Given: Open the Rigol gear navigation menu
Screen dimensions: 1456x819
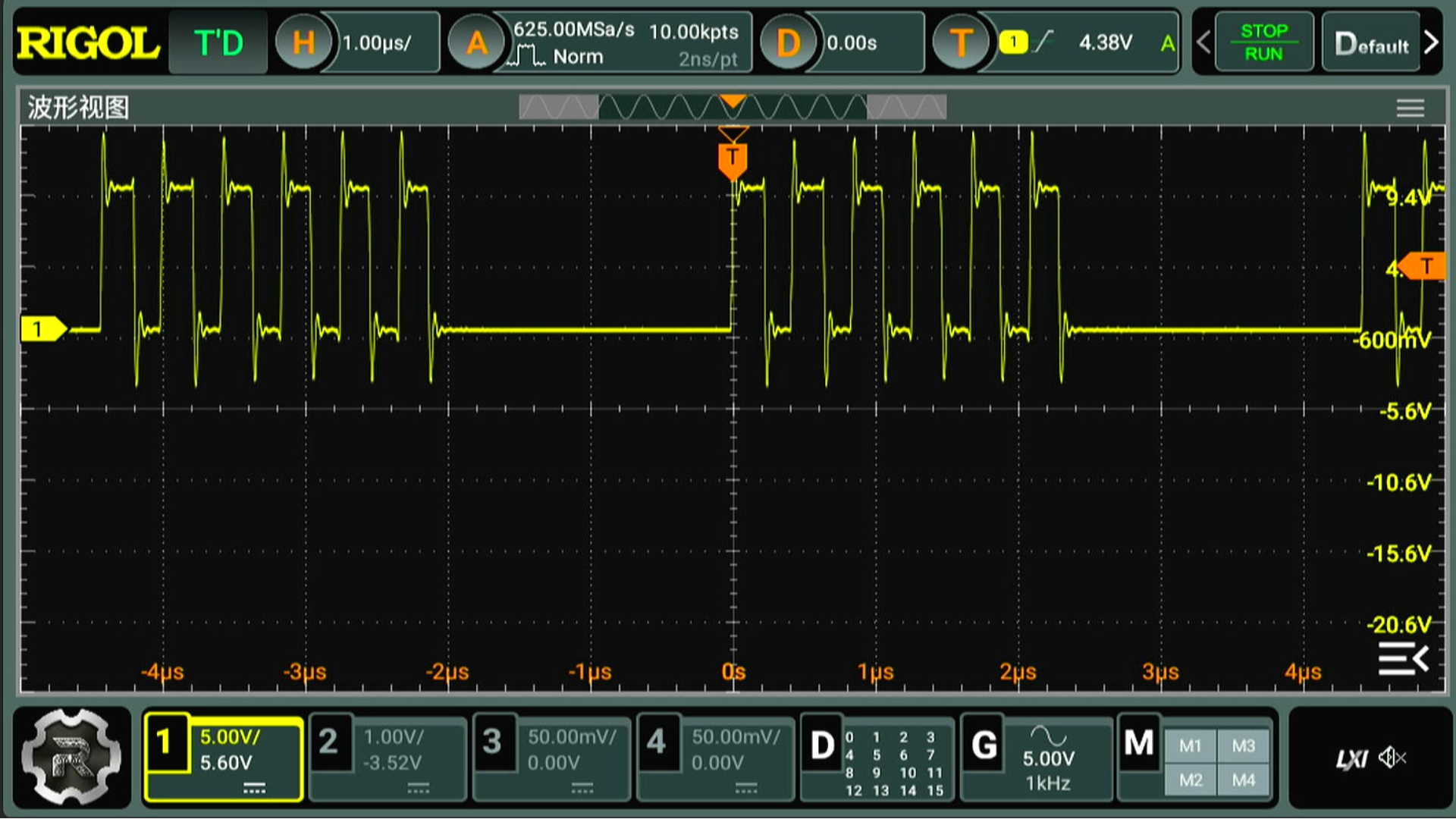Looking at the screenshot, I should point(71,758).
